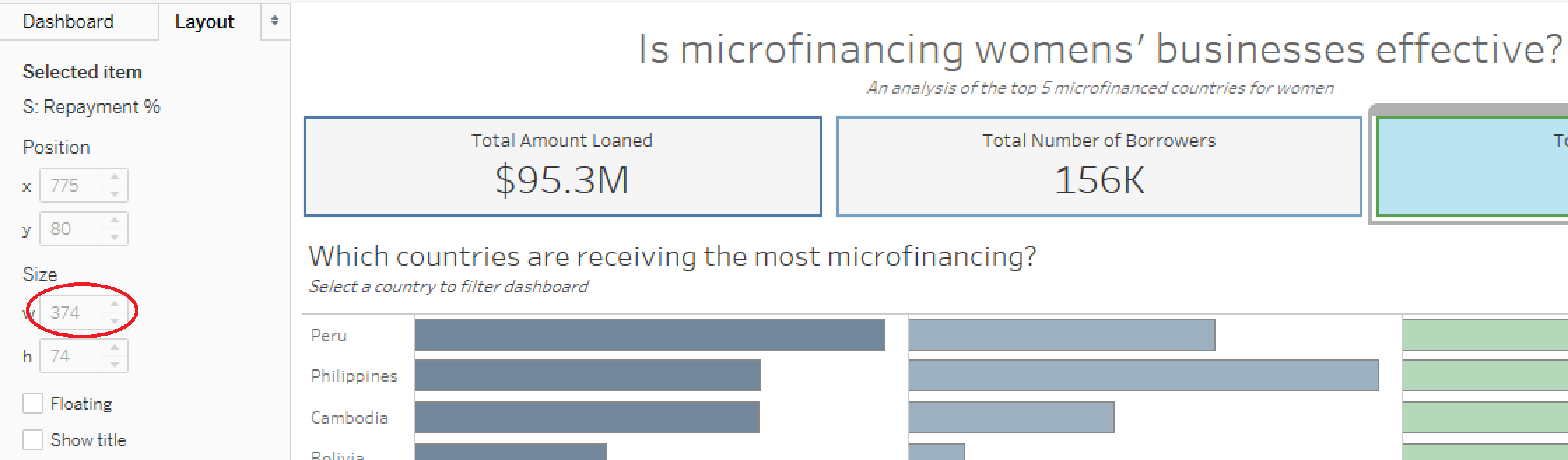
Task: Increase x position with up stepper
Action: 115,178
